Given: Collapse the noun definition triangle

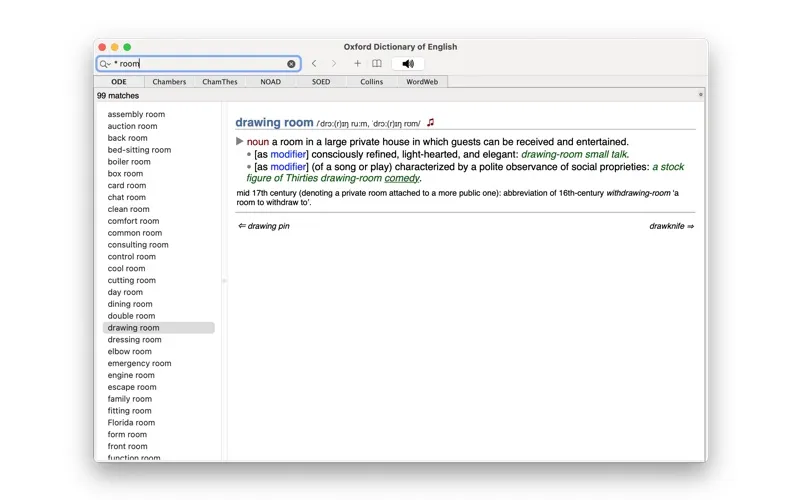Looking at the screenshot, I should 239,141.
